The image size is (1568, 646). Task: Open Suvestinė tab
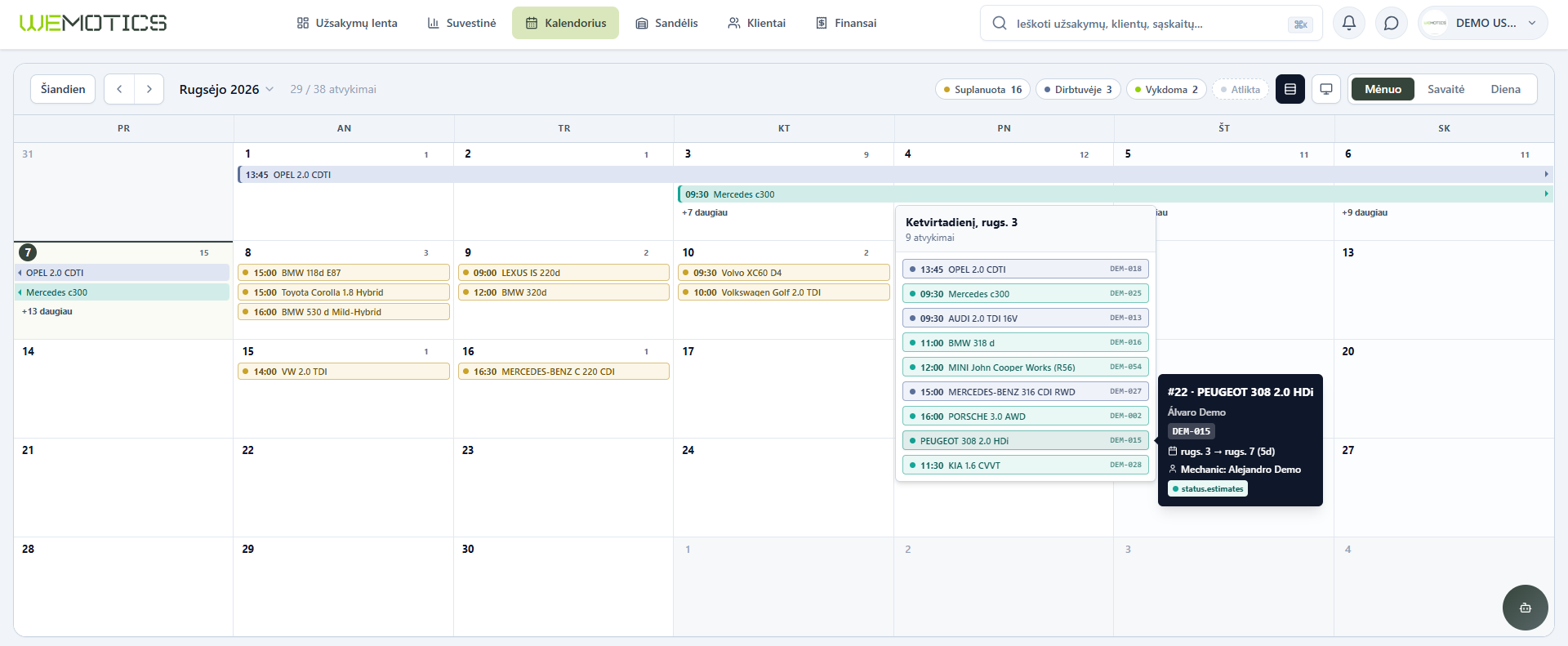coord(461,23)
